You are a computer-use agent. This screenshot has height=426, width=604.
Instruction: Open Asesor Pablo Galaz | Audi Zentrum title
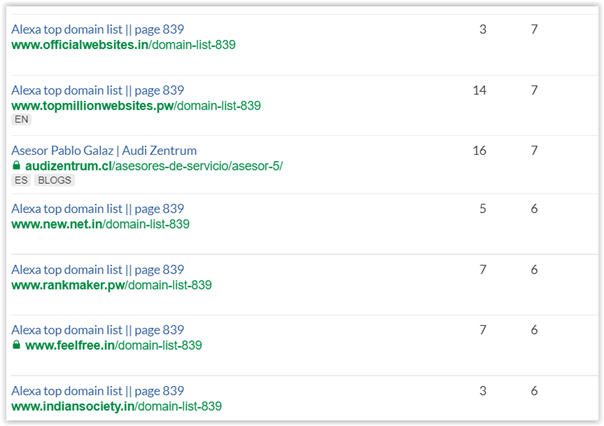pos(104,150)
